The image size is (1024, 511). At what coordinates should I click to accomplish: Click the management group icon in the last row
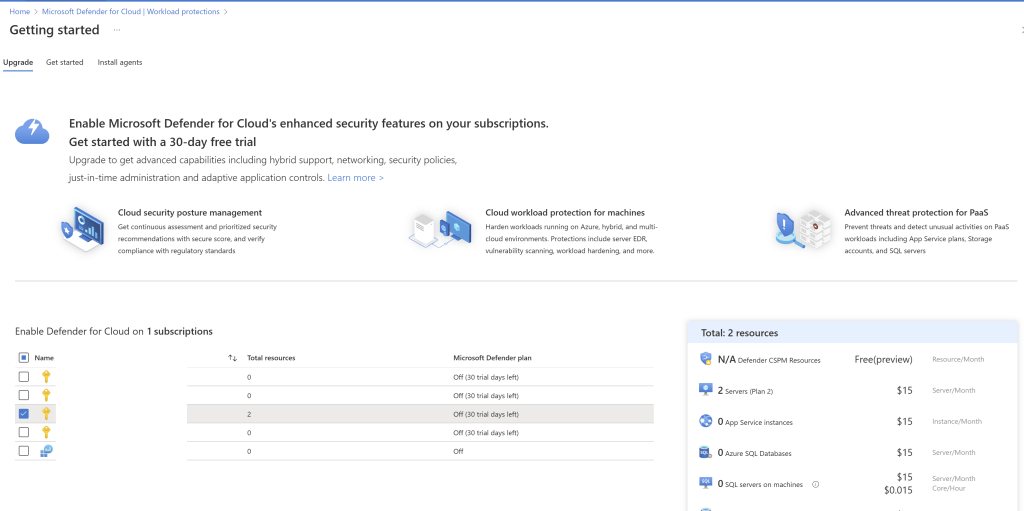coord(46,451)
